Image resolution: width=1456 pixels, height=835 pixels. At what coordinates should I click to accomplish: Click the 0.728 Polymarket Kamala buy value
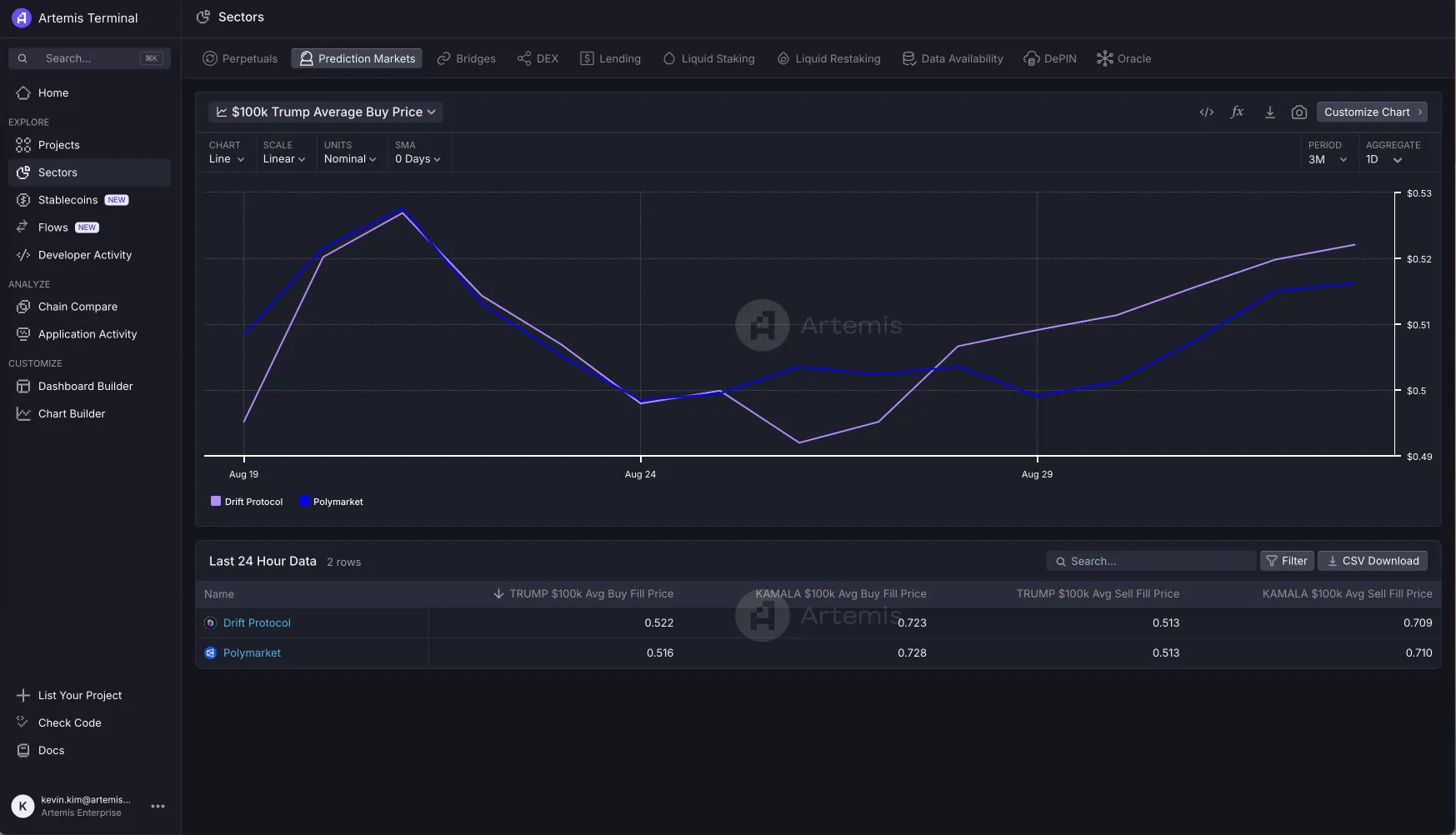click(x=912, y=652)
